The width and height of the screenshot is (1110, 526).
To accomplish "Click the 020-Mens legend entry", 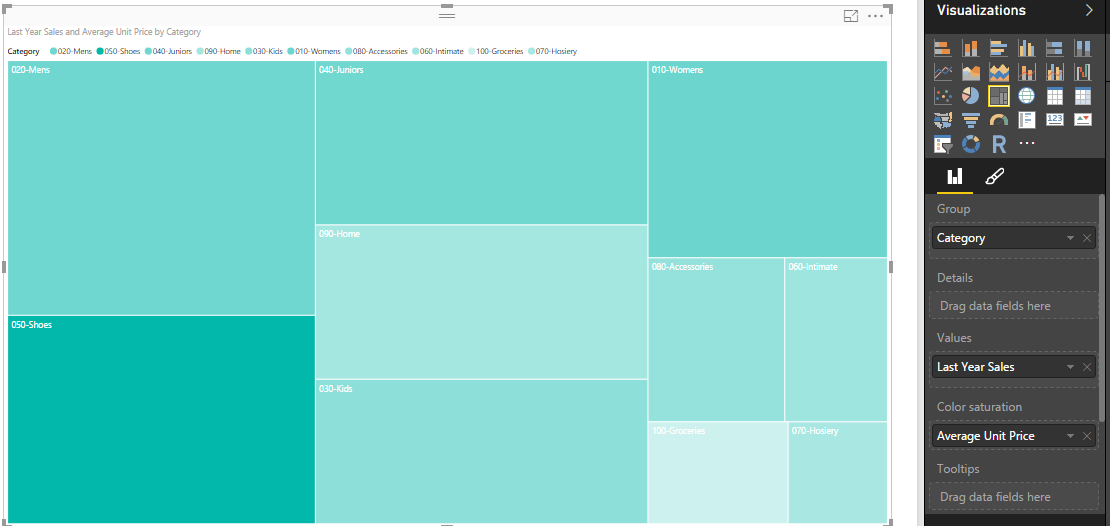I will (x=71, y=51).
